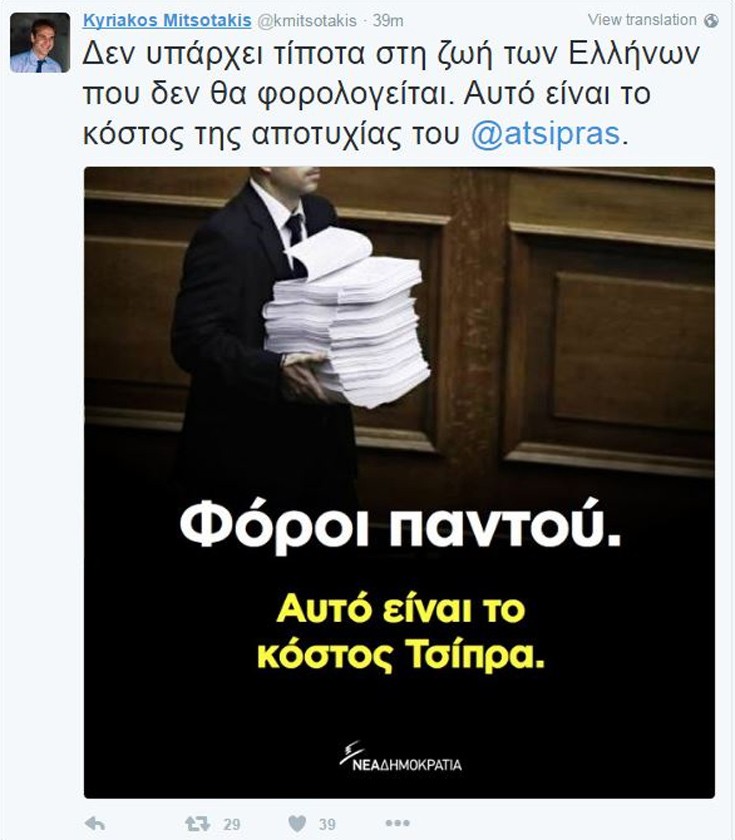Open the Kyriakos Mitsotakis name link
Screen dimensions: 735x840
pyautogui.click(x=167, y=20)
